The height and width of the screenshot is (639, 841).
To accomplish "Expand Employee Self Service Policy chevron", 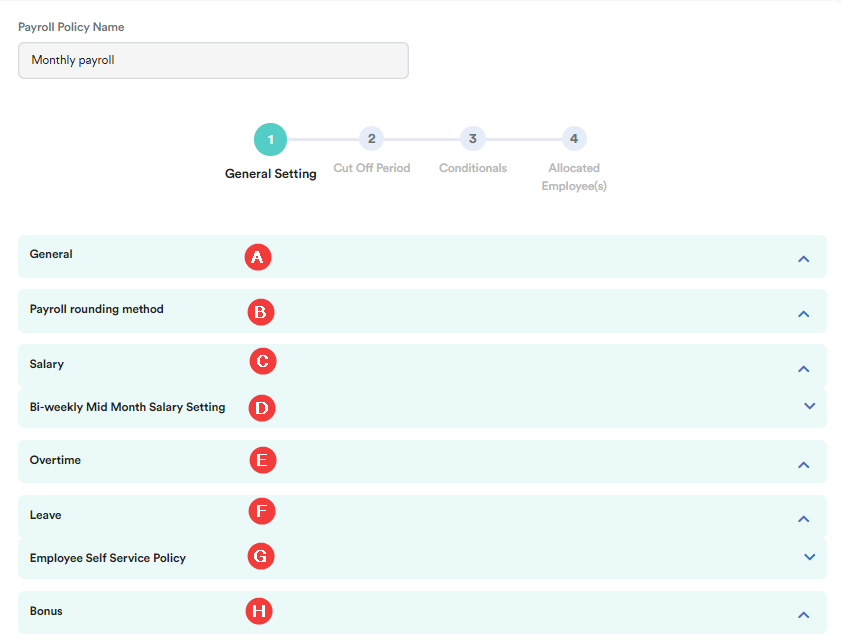I will point(809,557).
